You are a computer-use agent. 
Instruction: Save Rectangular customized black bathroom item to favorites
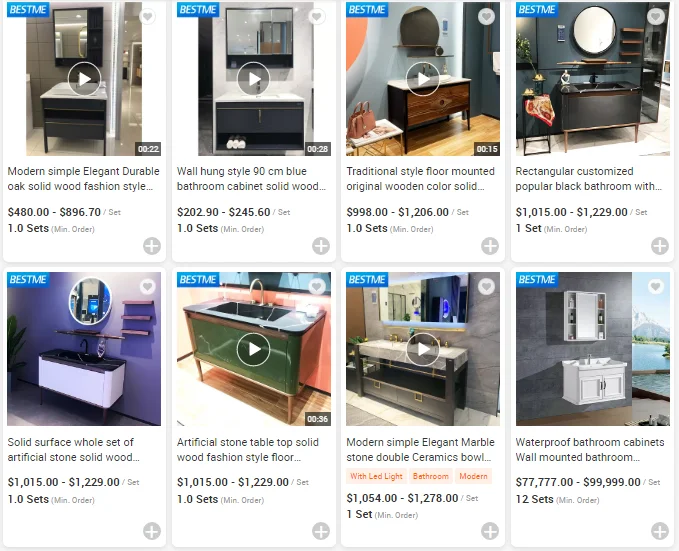[x=656, y=16]
